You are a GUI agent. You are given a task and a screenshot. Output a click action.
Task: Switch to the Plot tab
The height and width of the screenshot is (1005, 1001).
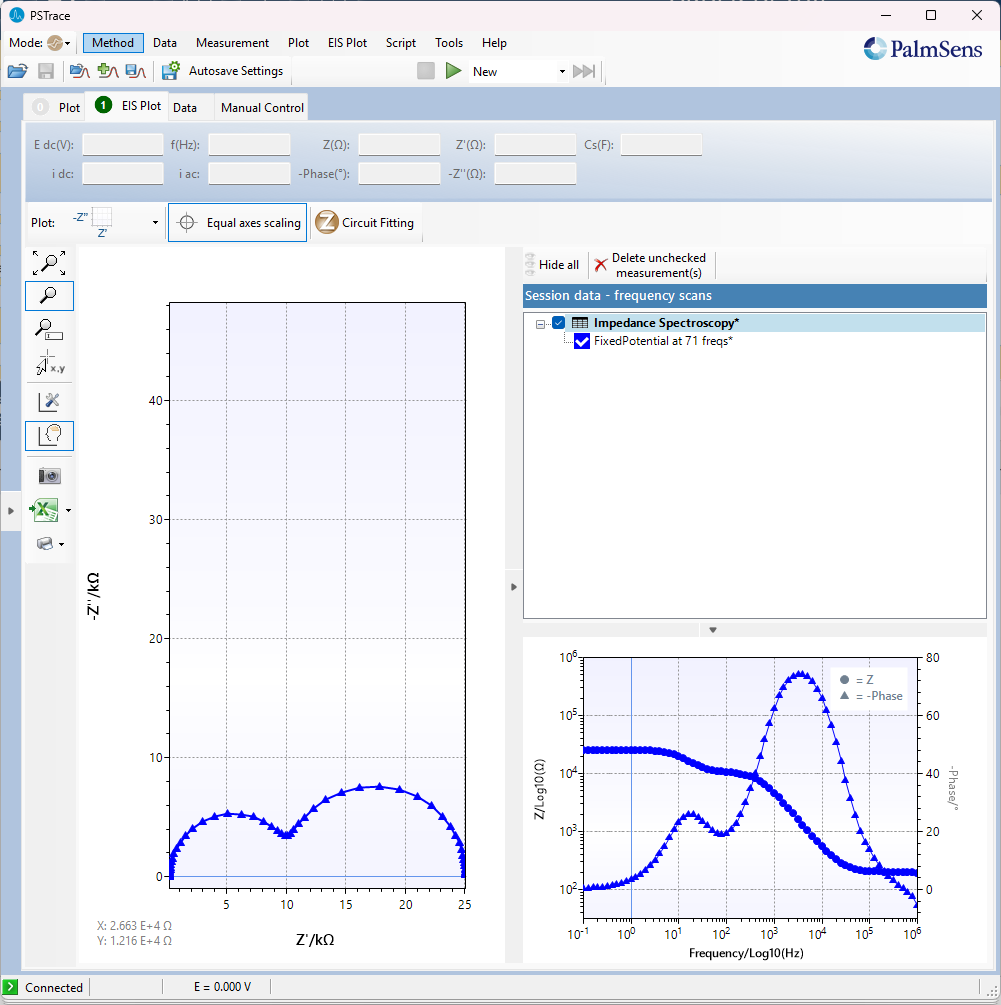[x=56, y=107]
